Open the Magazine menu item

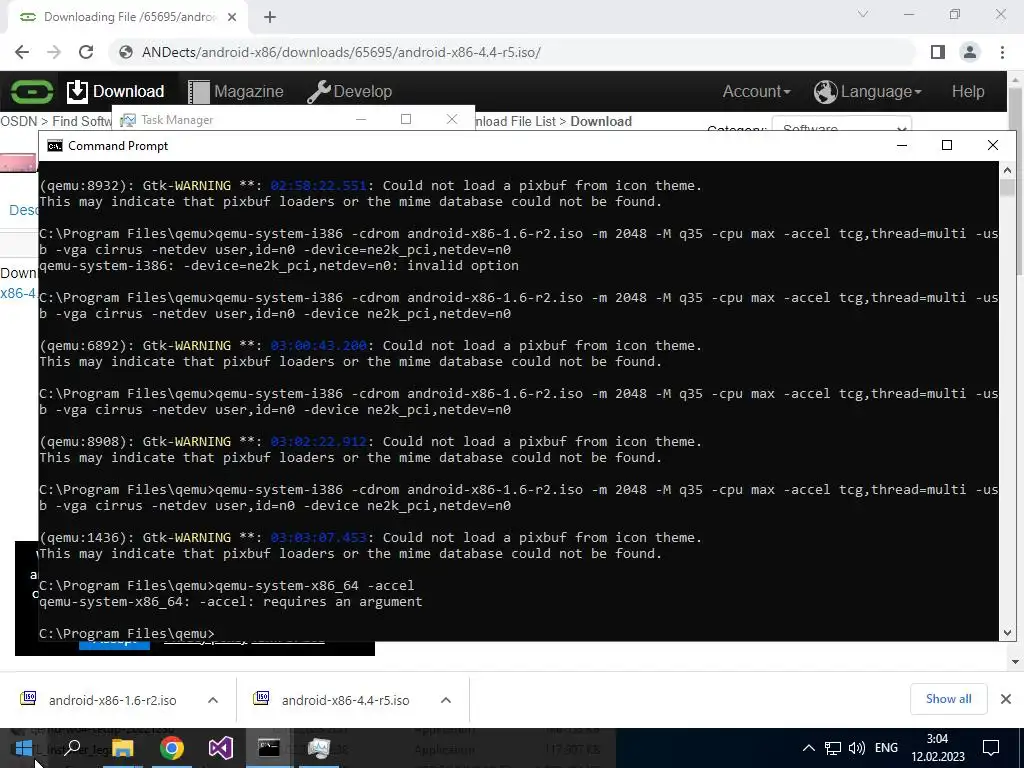(x=236, y=91)
